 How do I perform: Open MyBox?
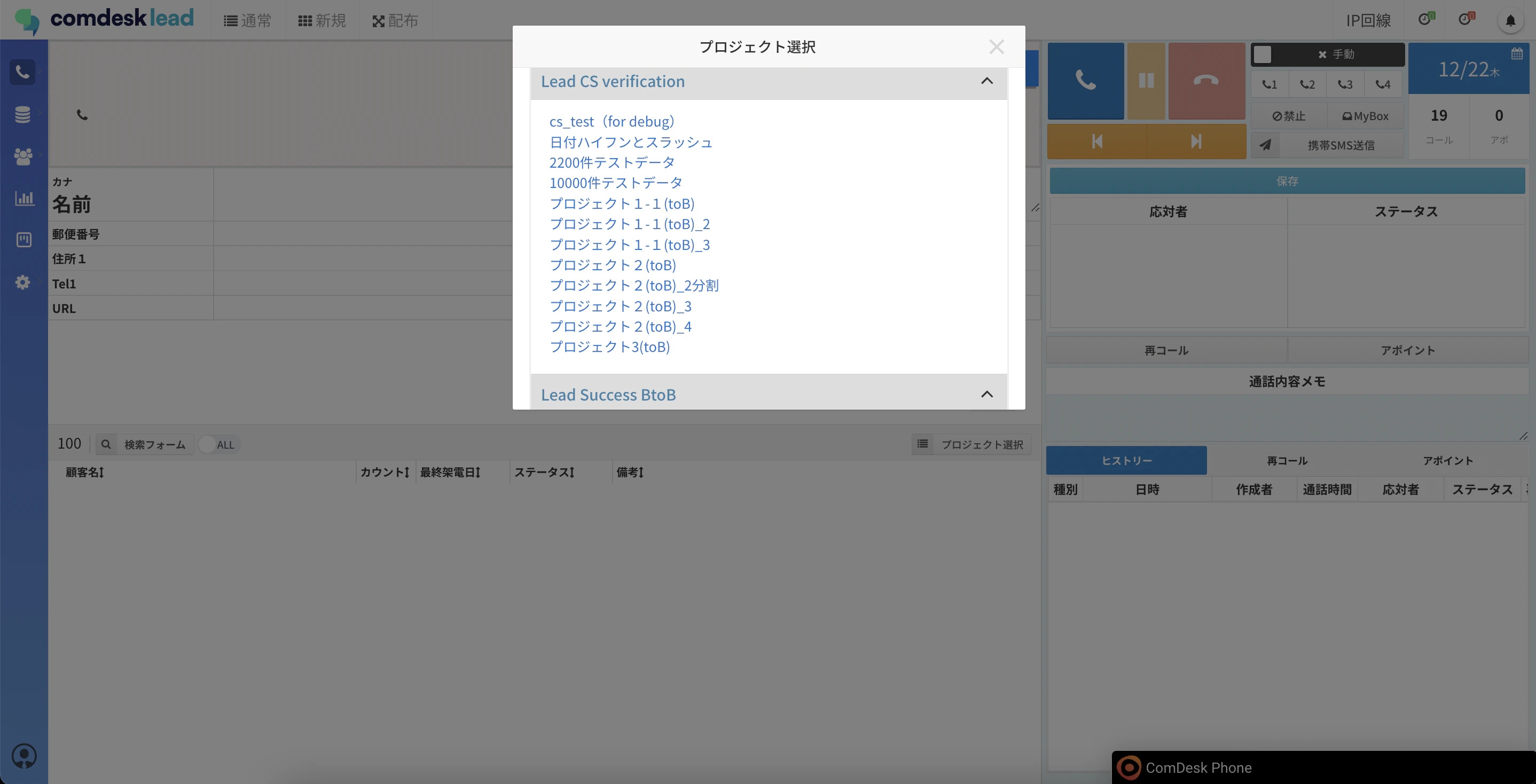click(1365, 116)
